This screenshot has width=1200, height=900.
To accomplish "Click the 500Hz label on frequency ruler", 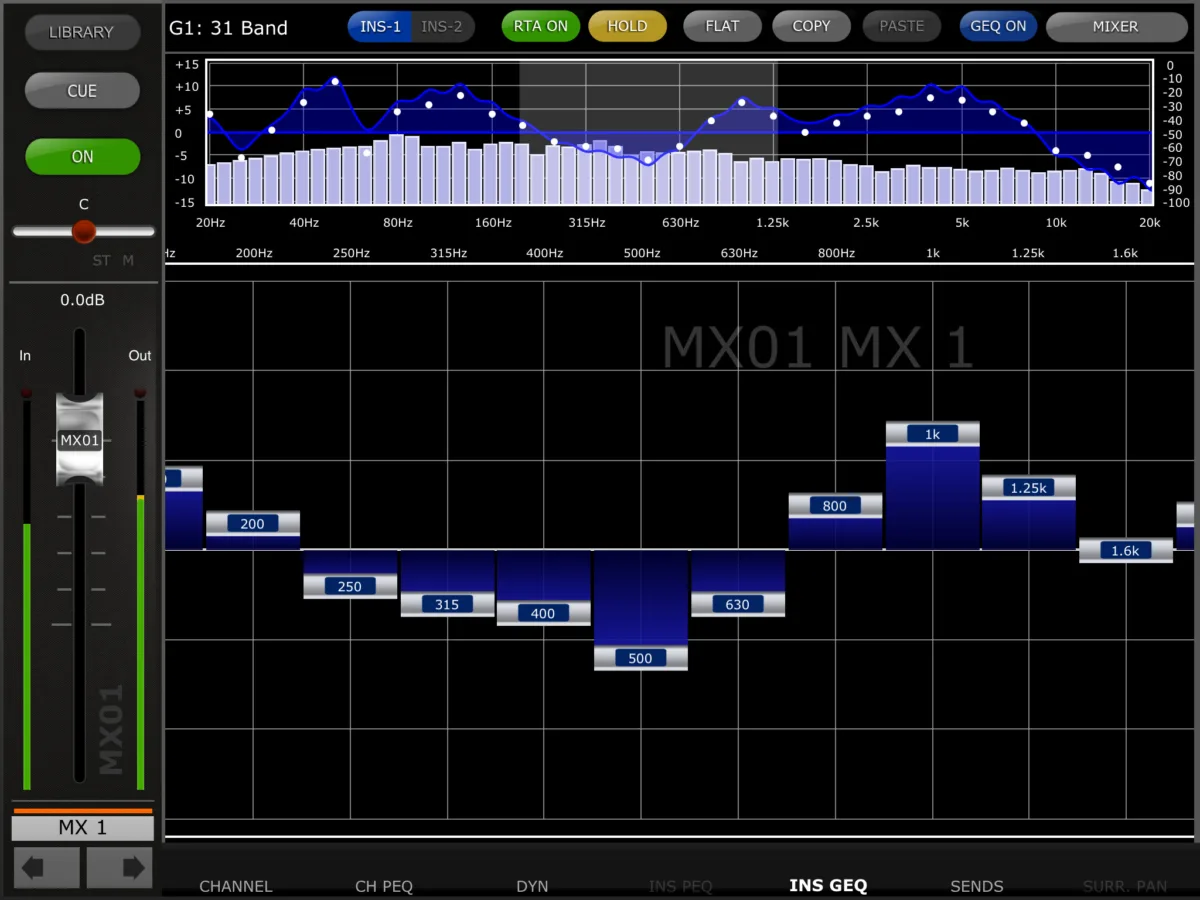I will pyautogui.click(x=642, y=253).
